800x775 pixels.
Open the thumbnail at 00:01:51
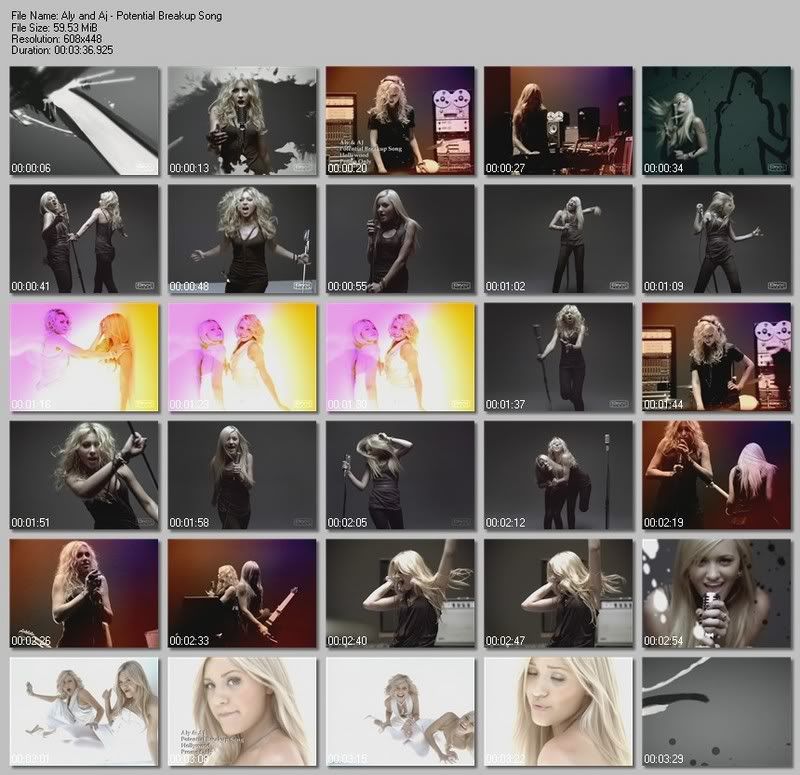tap(84, 476)
